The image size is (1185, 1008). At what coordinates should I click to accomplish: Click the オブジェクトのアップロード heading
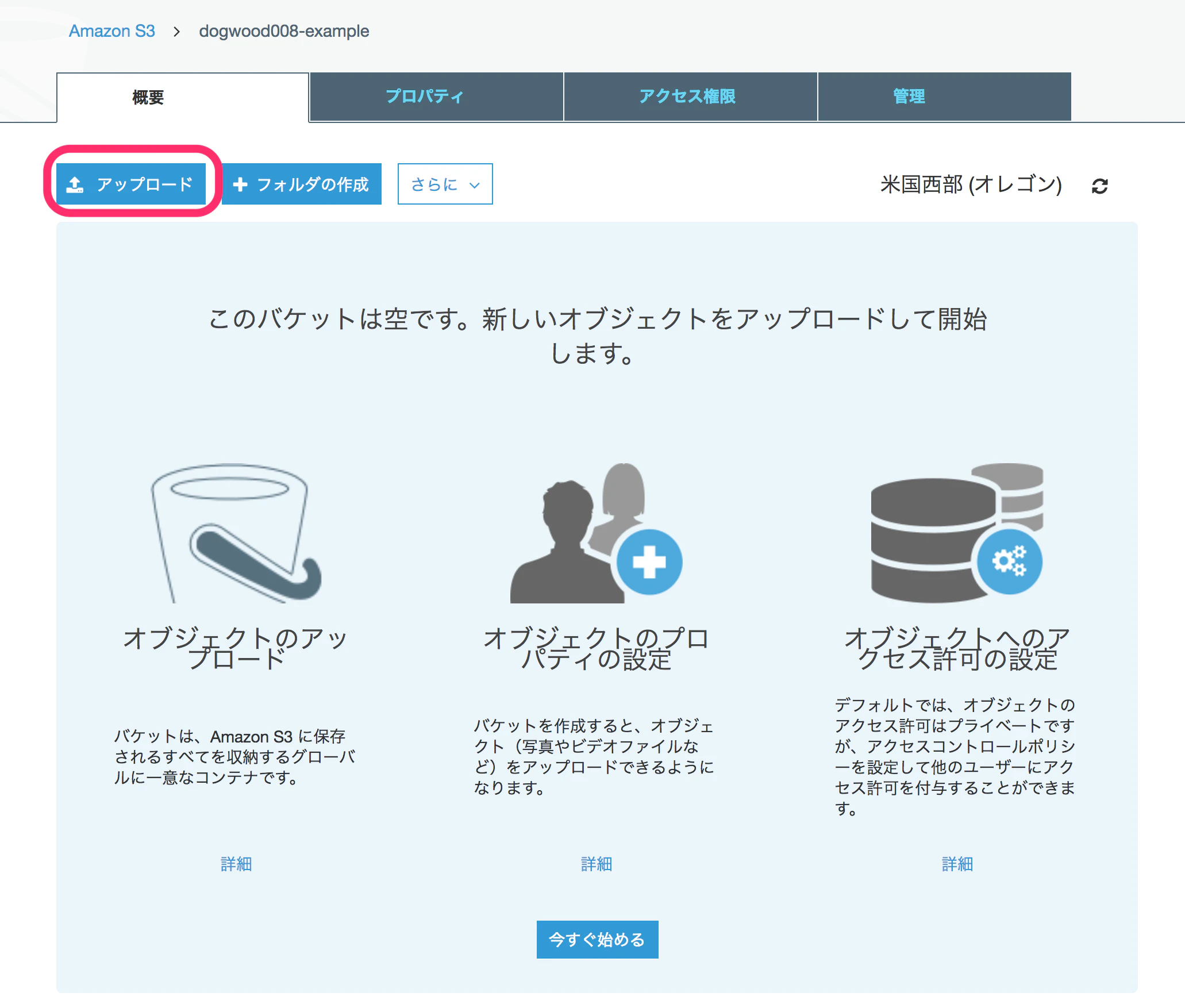(x=236, y=648)
